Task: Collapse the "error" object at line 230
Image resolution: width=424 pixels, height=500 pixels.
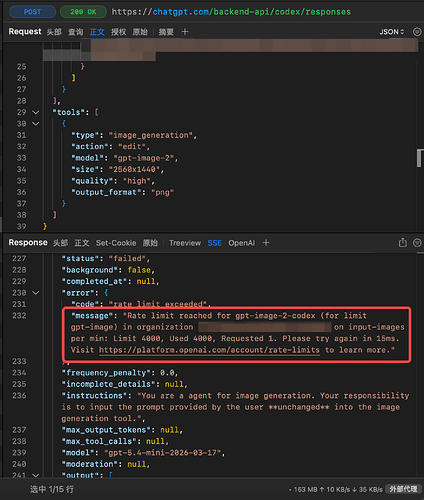Action: [36, 293]
